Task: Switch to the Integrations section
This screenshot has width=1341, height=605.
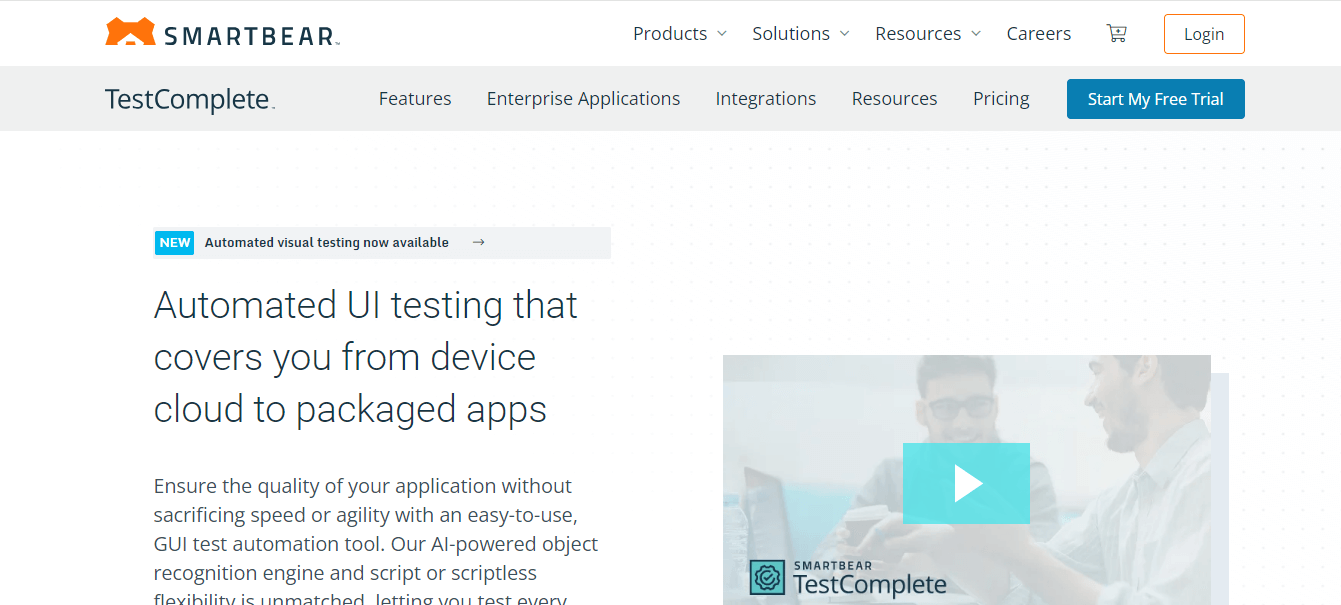Action: [x=766, y=99]
